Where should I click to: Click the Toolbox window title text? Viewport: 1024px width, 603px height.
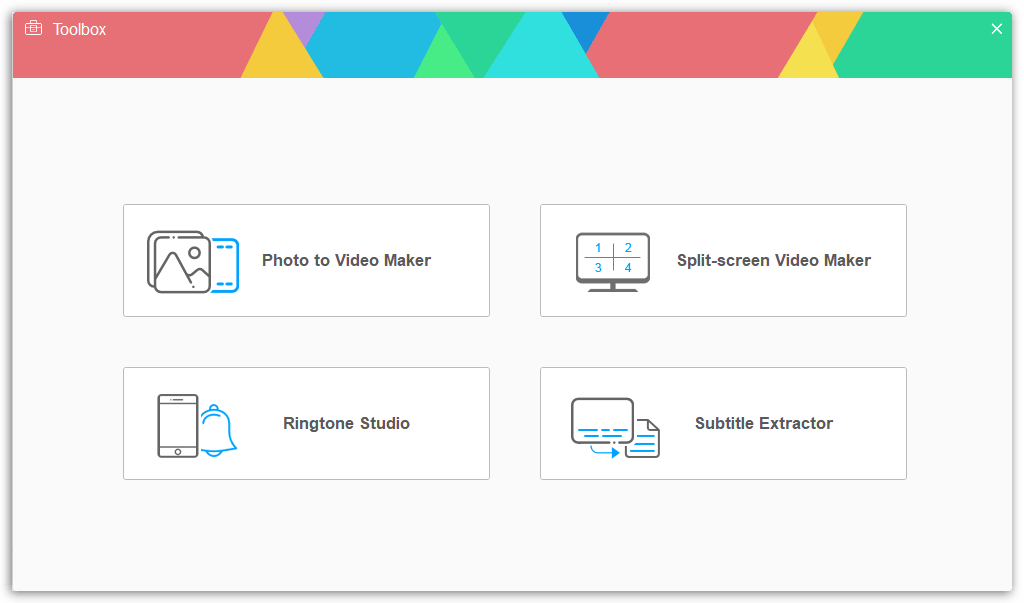coord(79,29)
